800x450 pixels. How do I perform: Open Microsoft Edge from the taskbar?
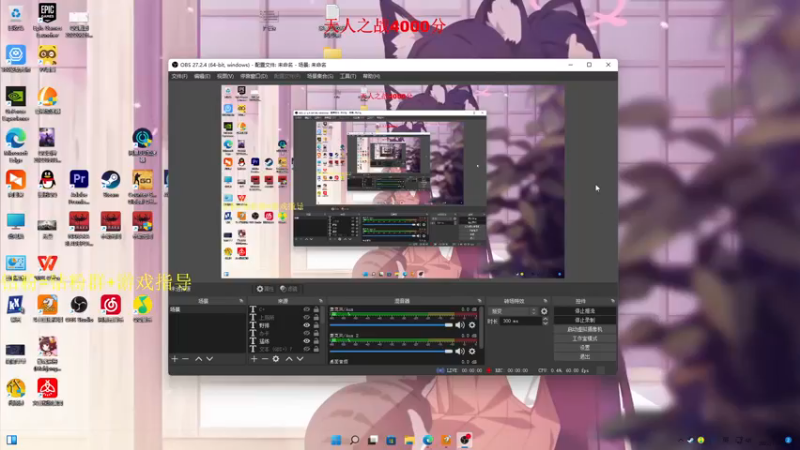tap(428, 440)
